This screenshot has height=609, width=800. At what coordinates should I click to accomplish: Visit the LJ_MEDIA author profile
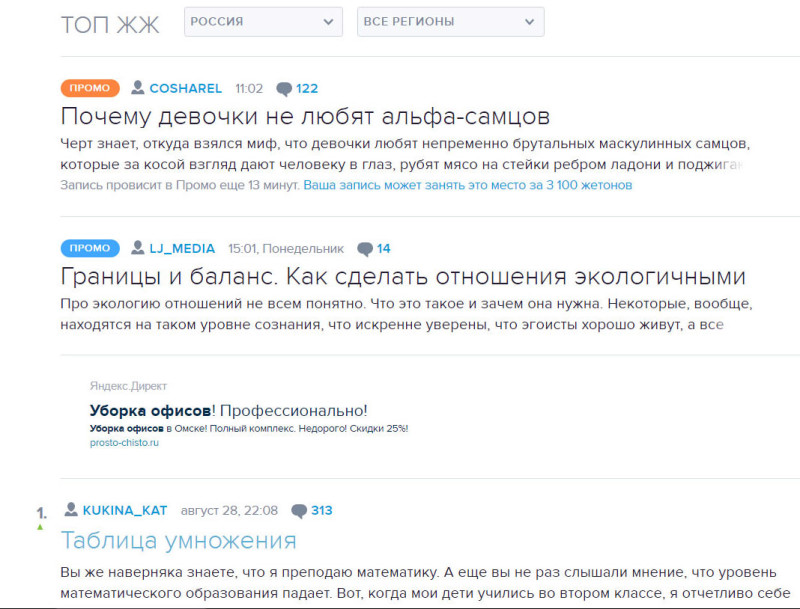pyautogui.click(x=182, y=249)
